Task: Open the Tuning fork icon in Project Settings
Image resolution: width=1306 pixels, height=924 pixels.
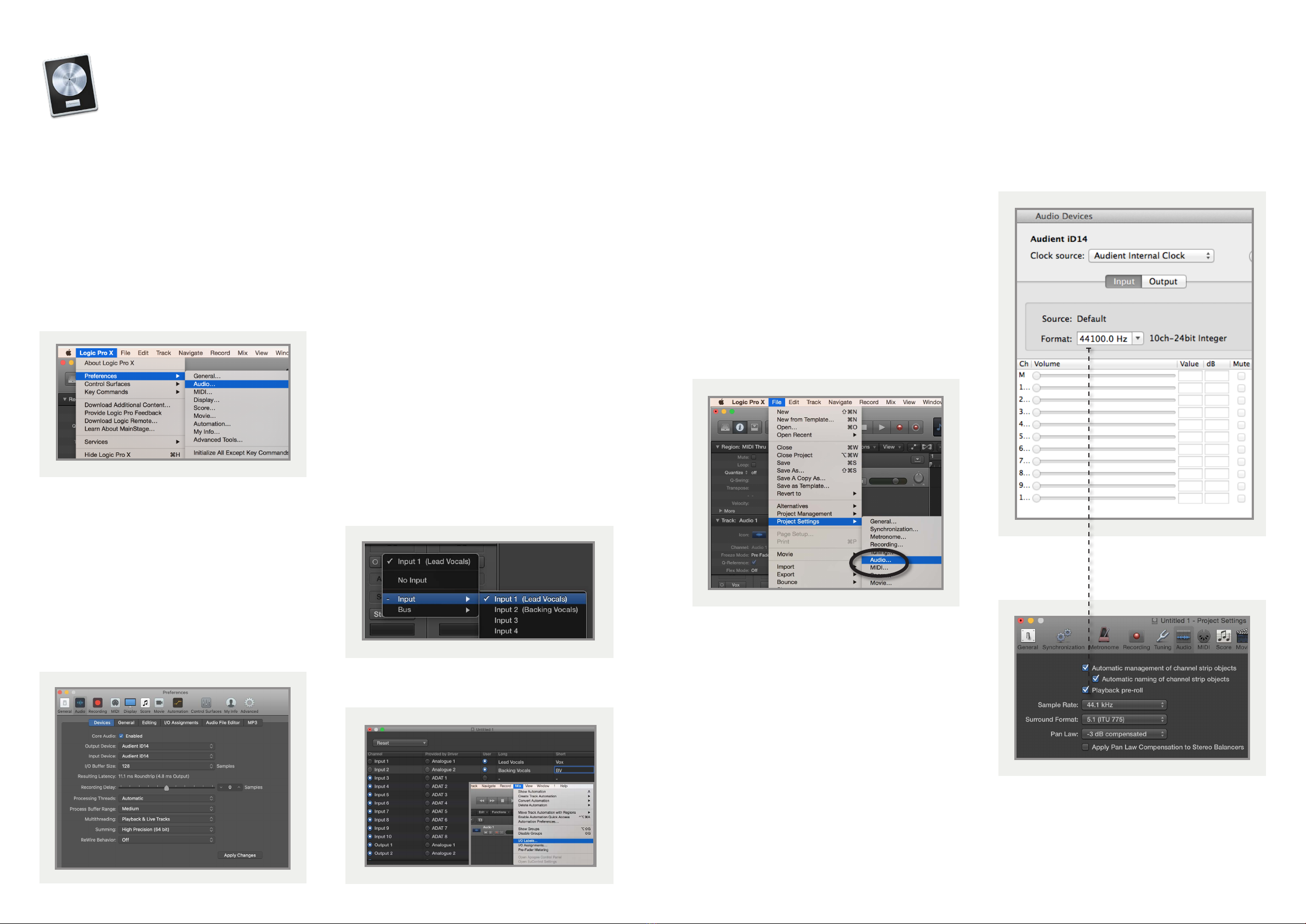Action: (1163, 636)
